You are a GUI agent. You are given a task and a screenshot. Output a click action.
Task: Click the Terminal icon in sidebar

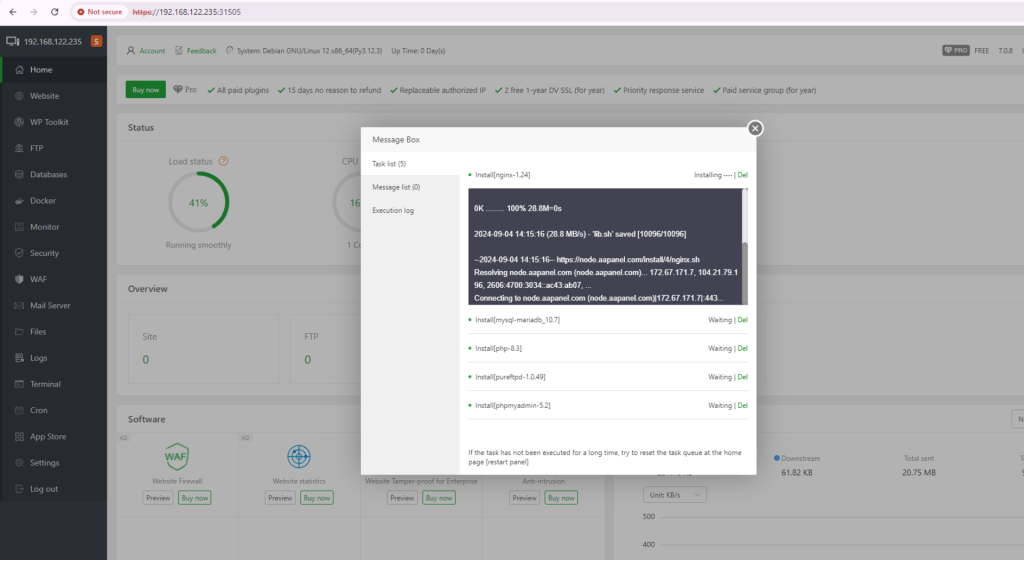19,384
